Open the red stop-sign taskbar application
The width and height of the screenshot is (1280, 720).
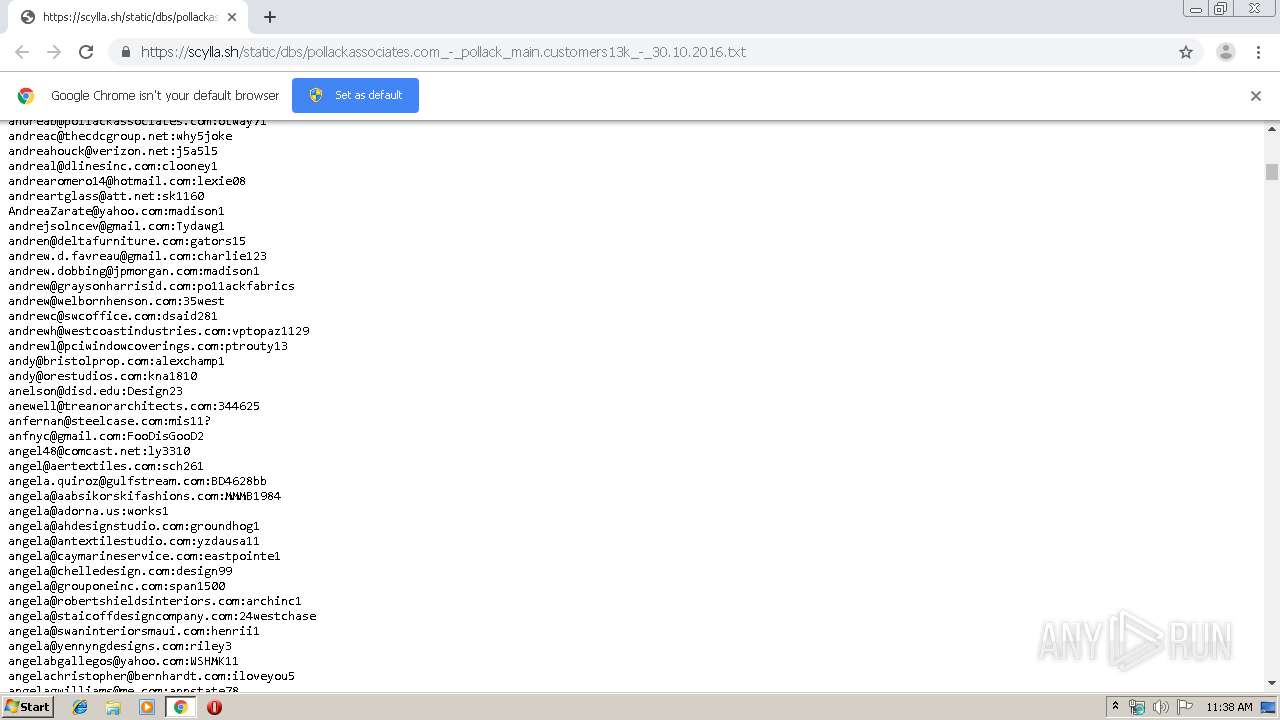(x=214, y=707)
